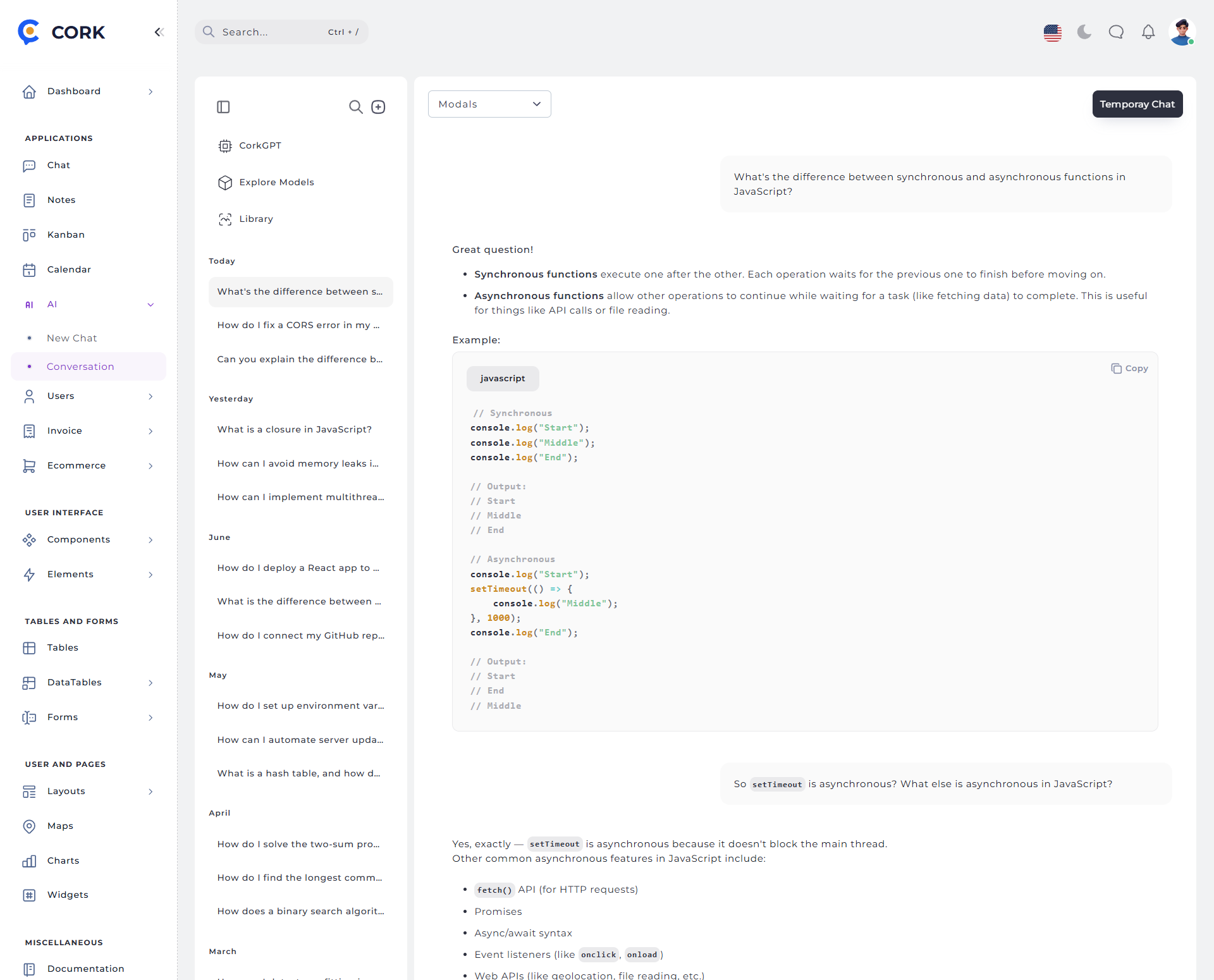1214x980 pixels.
Task: Collapse the main sidebar with double-chevron icon
Action: click(159, 32)
